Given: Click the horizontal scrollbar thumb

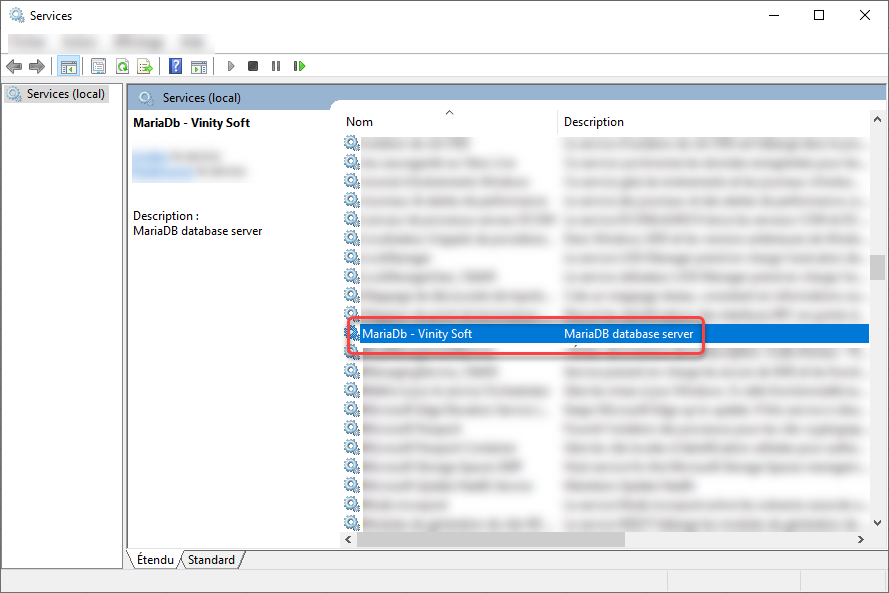Looking at the screenshot, I should tap(490, 539).
